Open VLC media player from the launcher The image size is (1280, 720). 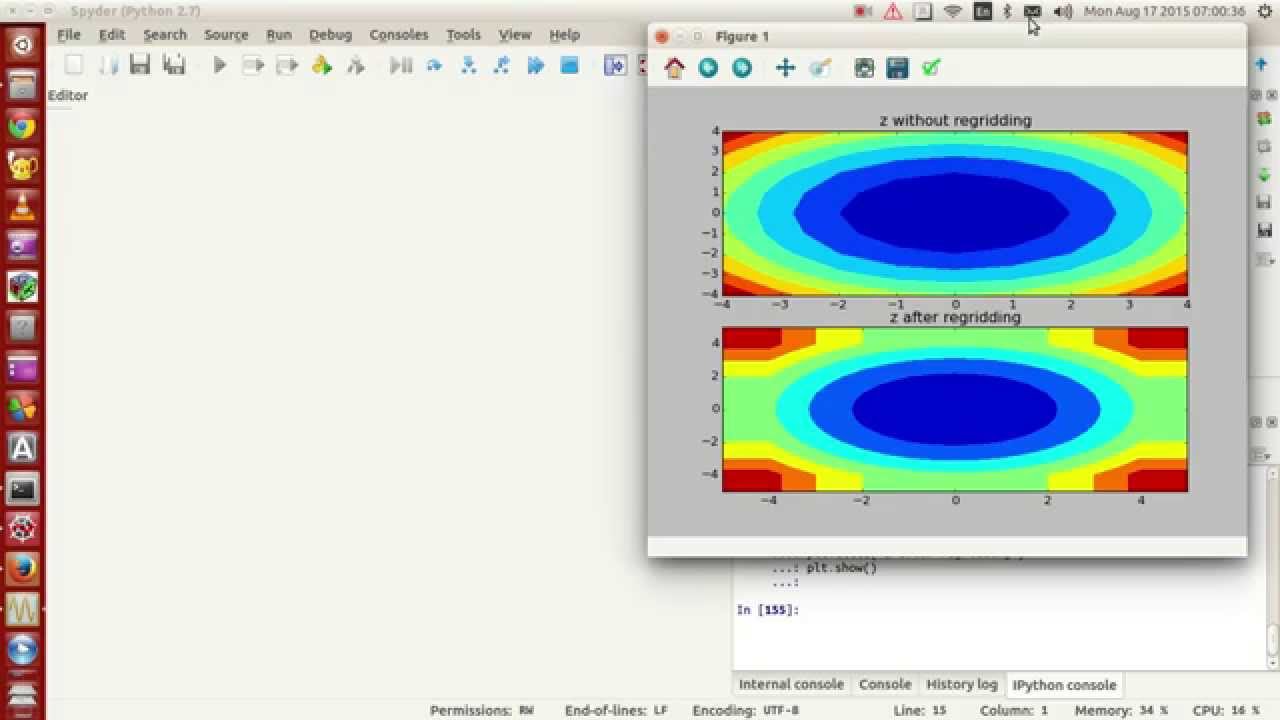click(x=22, y=207)
